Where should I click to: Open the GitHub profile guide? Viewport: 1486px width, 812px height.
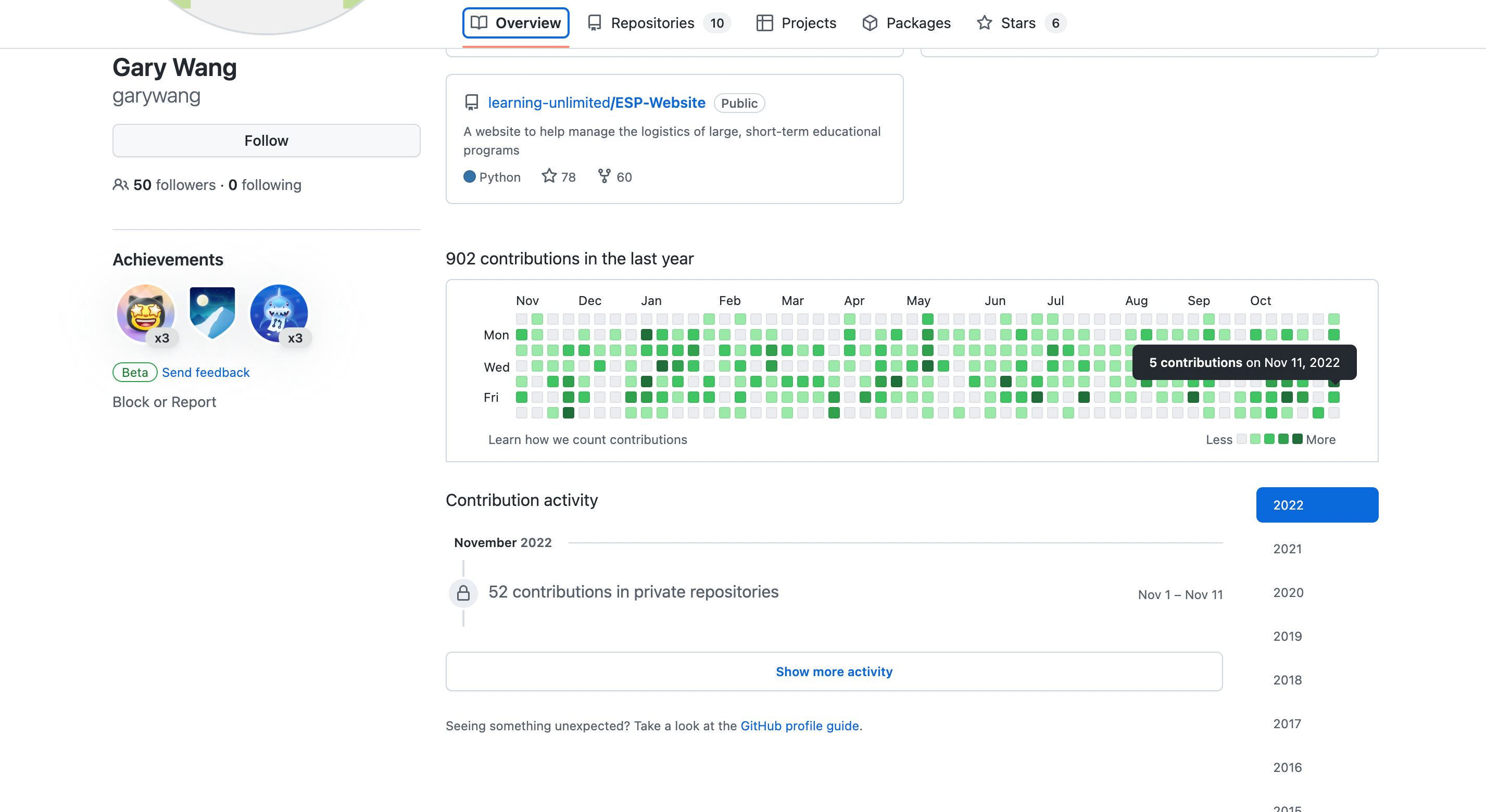tap(800, 726)
